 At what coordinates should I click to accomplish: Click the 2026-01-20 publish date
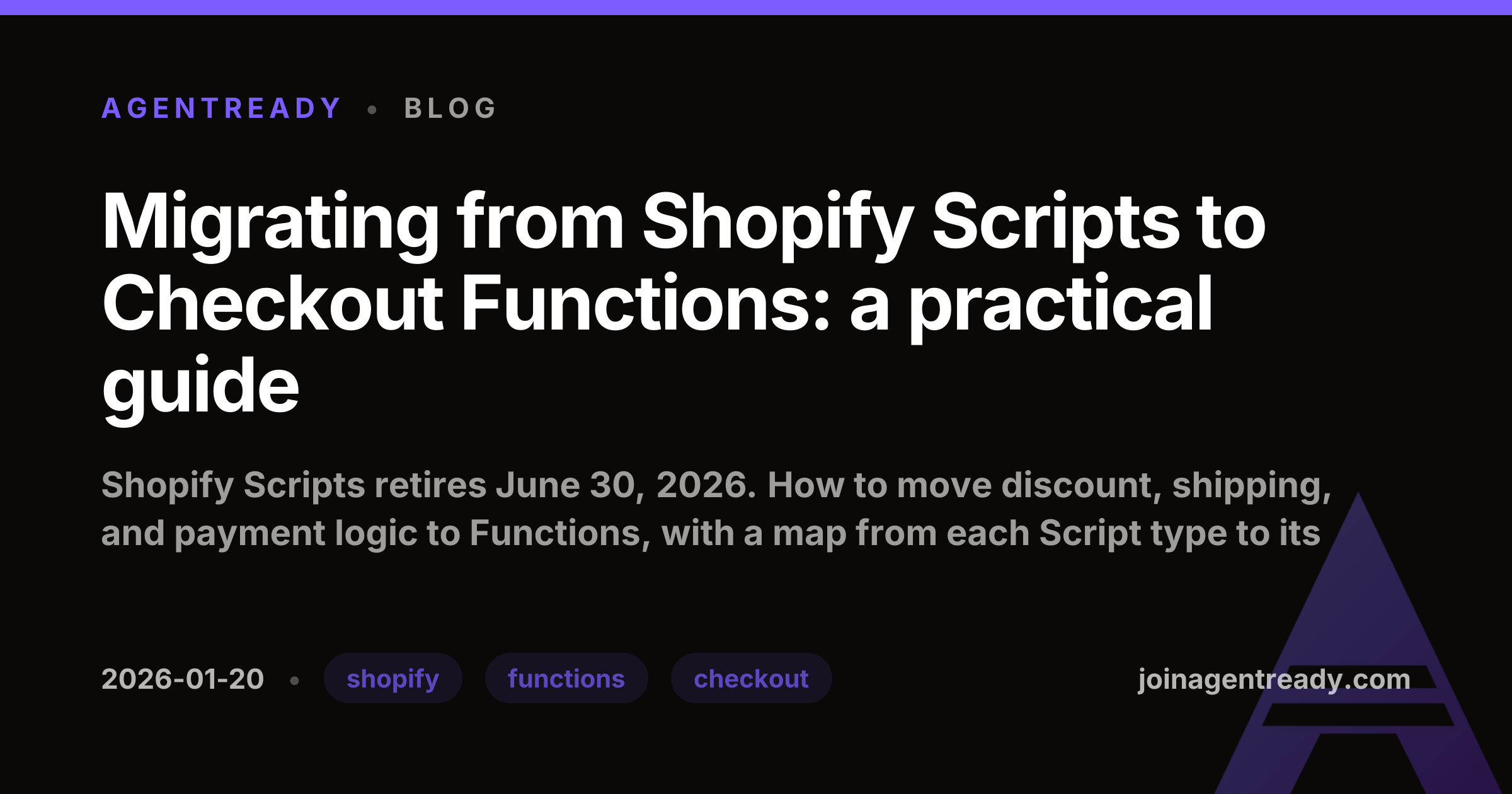(183, 679)
